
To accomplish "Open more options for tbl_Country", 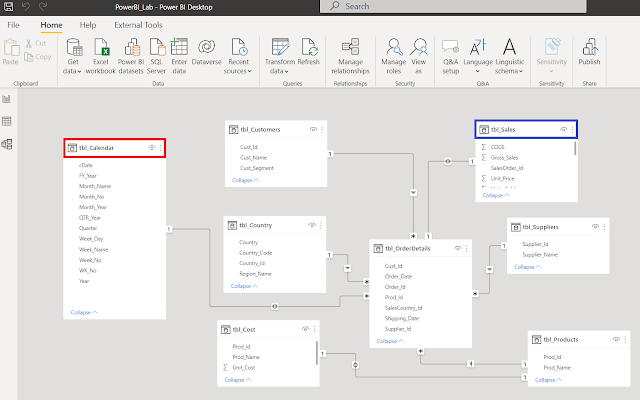I will [x=321, y=225].
